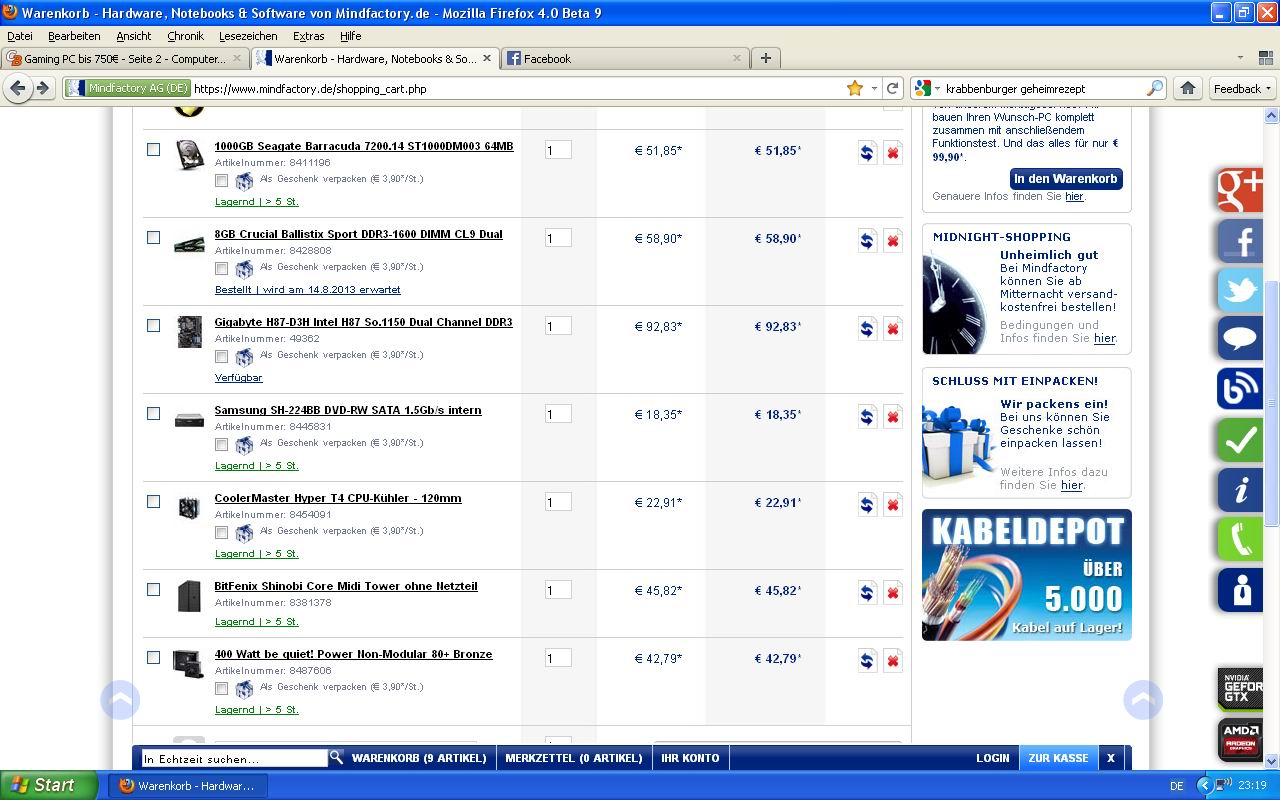
Task: Bookmark this page with the star icon
Action: 854,88
